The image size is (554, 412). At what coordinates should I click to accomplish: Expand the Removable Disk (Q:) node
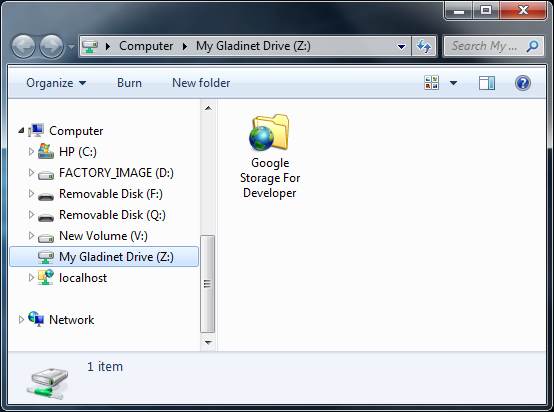(x=31, y=214)
